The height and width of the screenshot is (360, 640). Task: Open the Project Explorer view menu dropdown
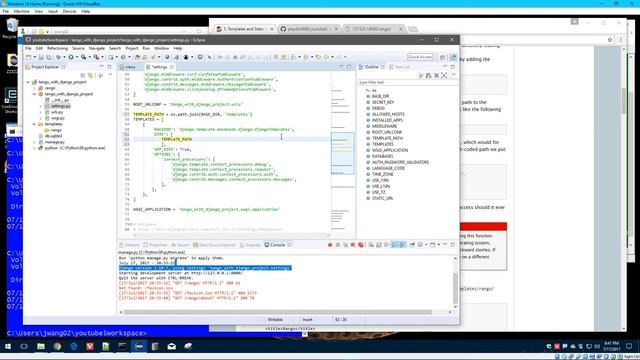(x=110, y=76)
